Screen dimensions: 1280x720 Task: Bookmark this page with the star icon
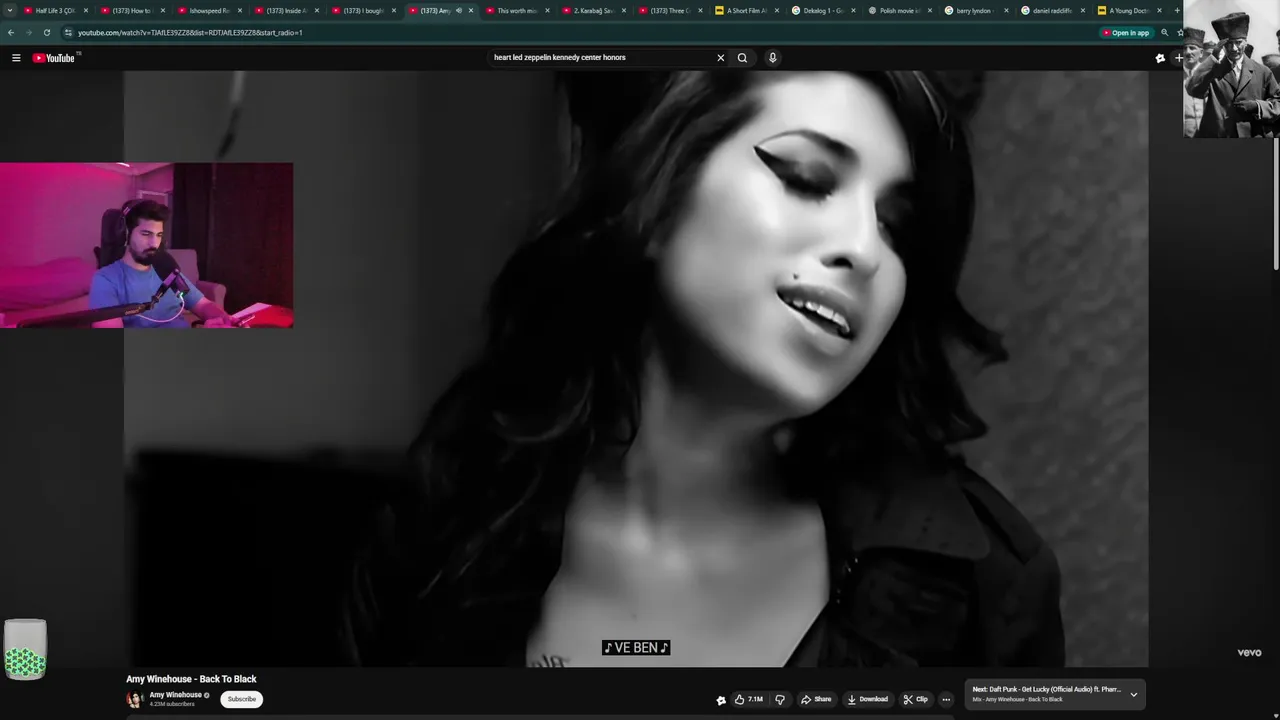(x=1179, y=32)
